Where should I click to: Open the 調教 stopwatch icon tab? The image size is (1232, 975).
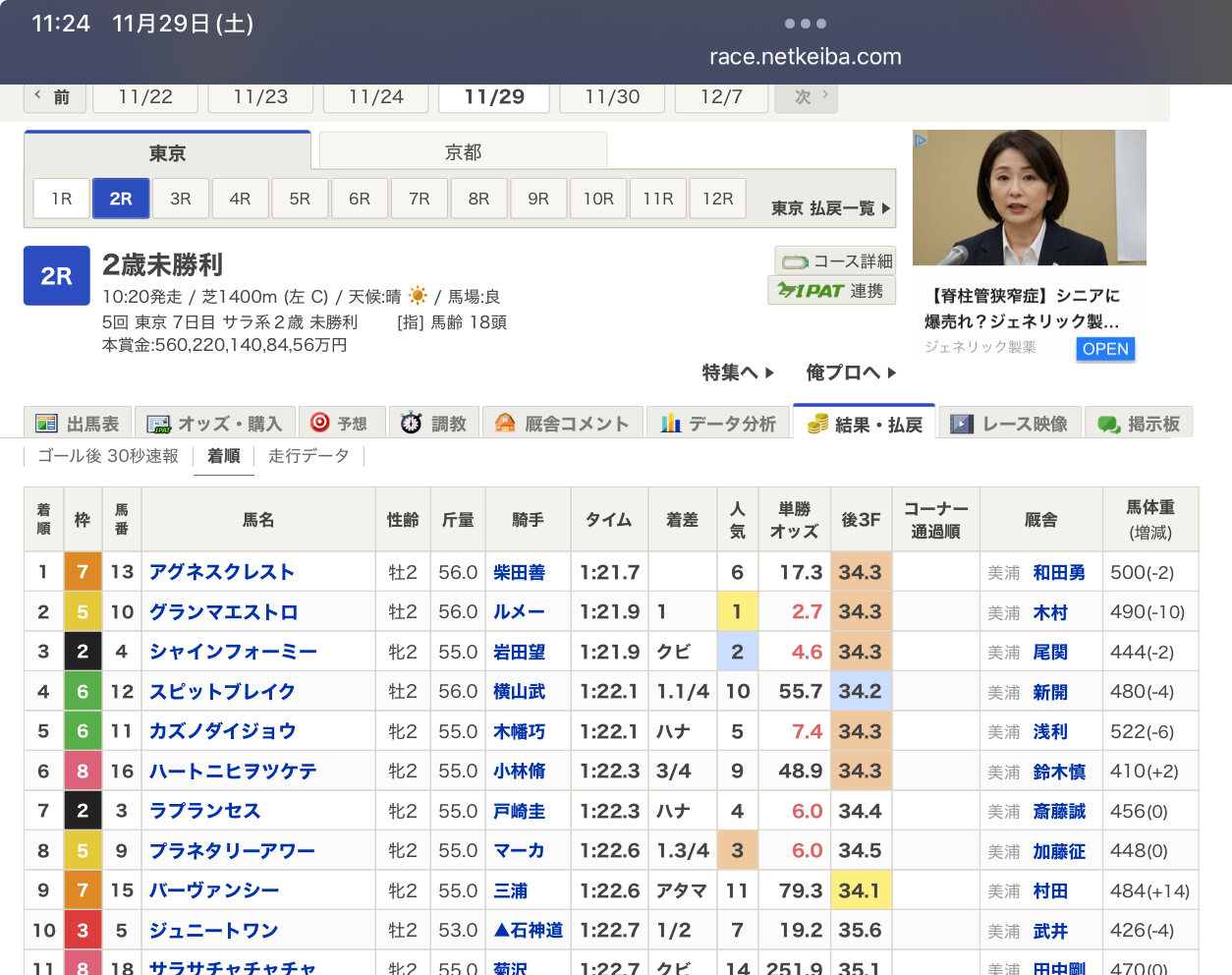433,424
